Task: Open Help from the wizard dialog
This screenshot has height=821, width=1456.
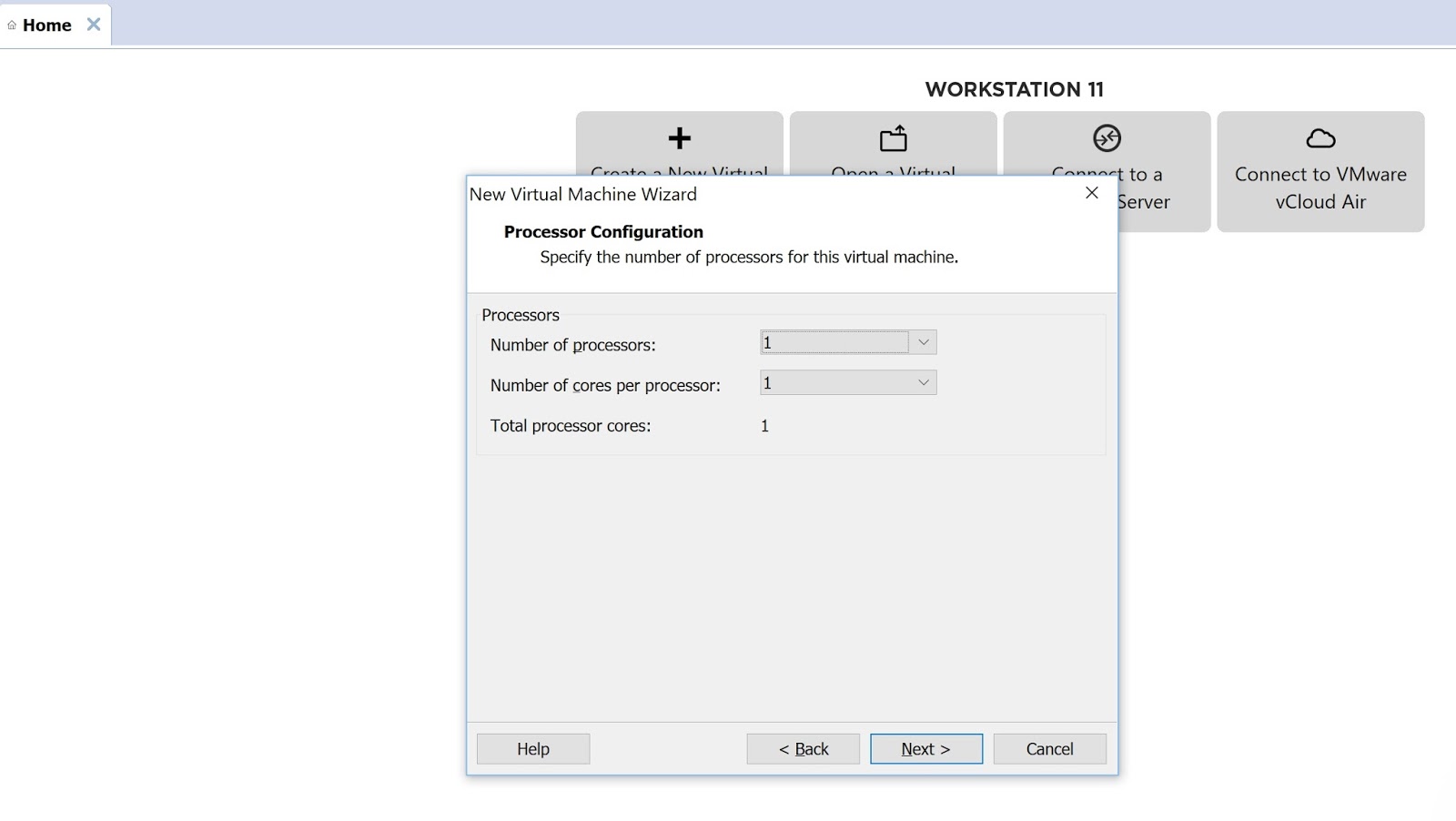Action: click(x=532, y=748)
